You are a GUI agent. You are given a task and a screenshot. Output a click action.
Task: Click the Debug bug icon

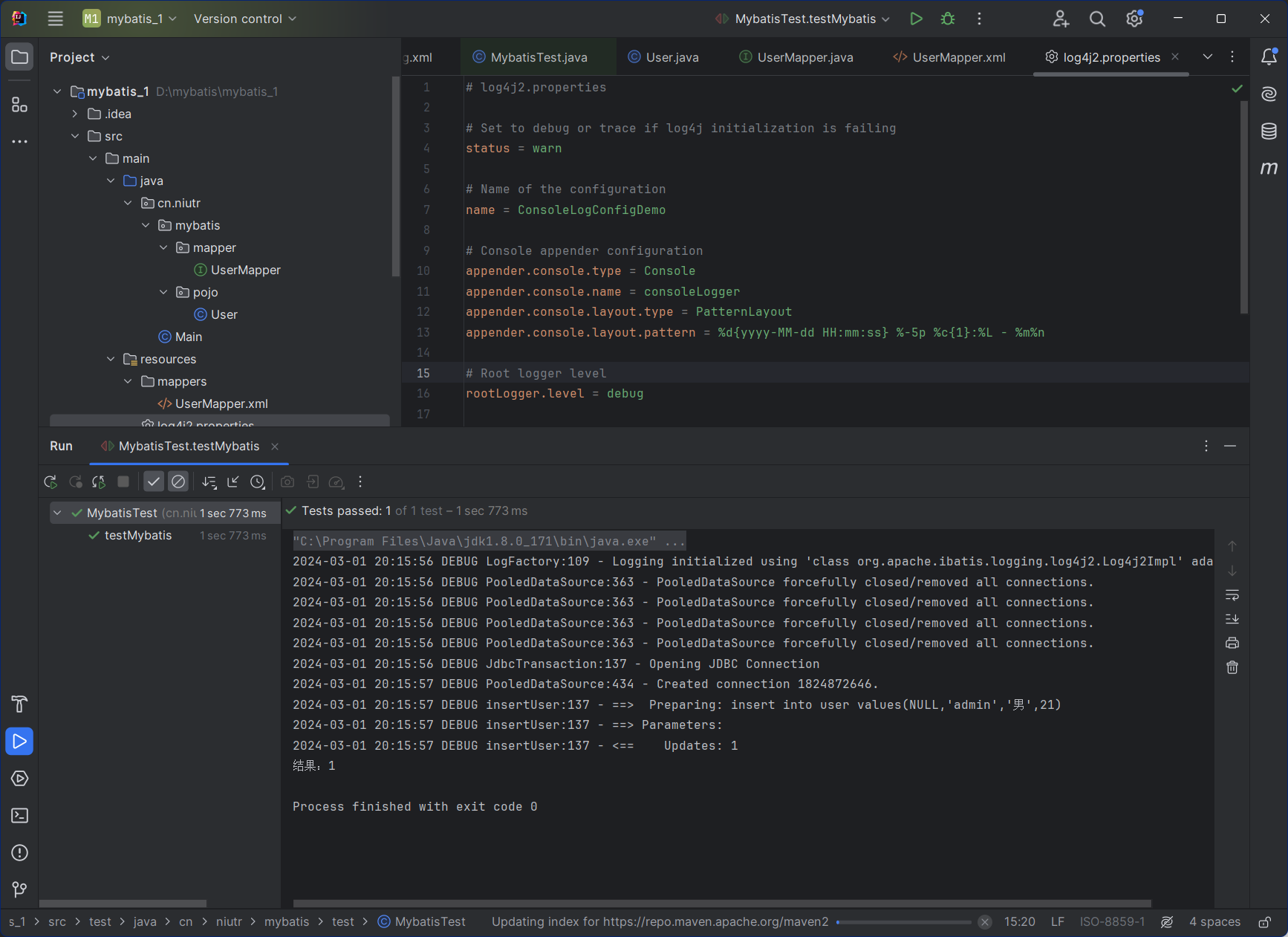[948, 19]
